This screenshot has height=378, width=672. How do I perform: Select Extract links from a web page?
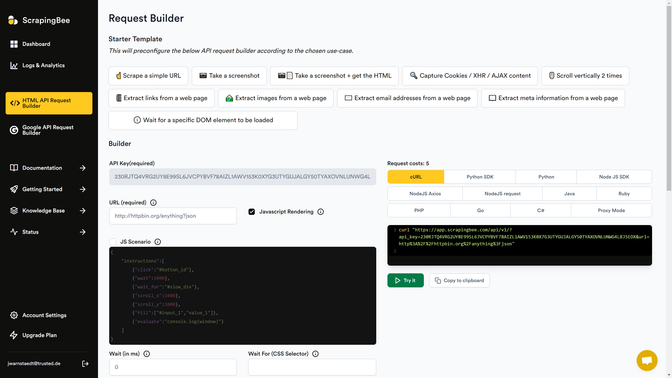coord(162,98)
